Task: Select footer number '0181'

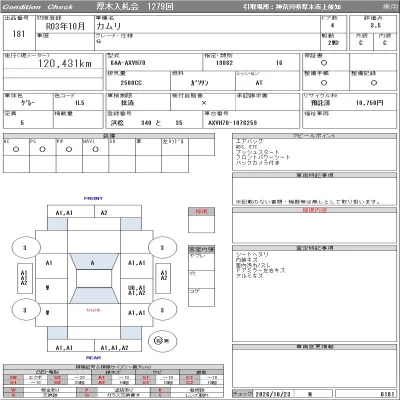Action: [387, 394]
